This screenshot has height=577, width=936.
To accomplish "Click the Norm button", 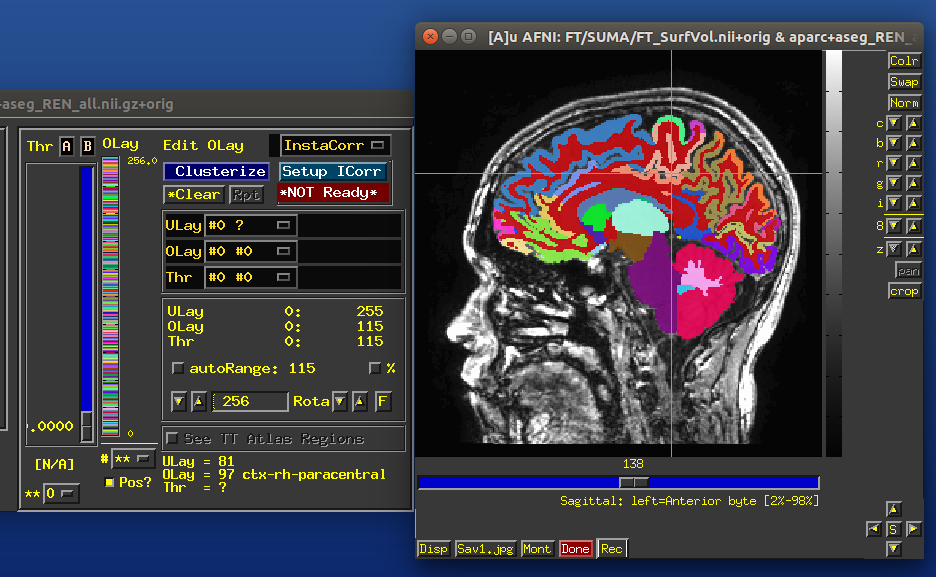I will point(904,103).
